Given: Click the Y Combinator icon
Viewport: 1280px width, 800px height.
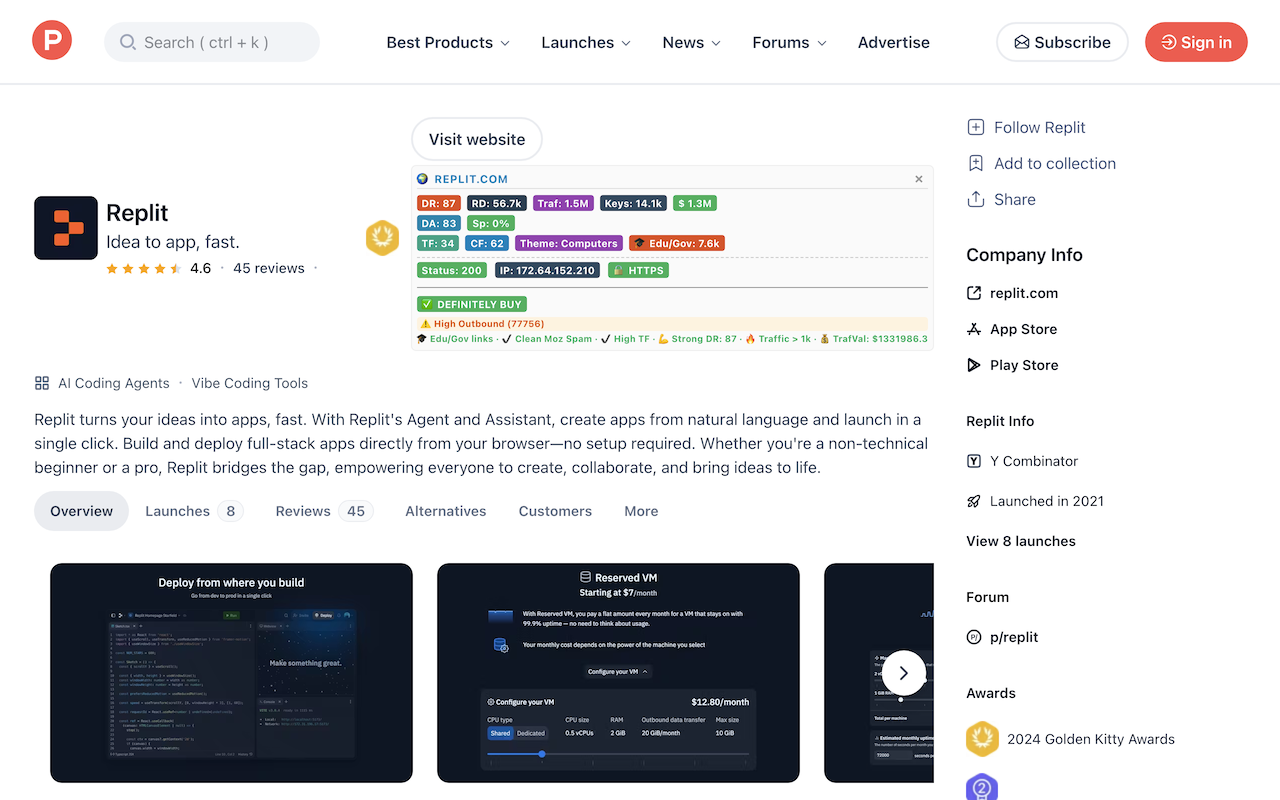Looking at the screenshot, I should pos(974,461).
